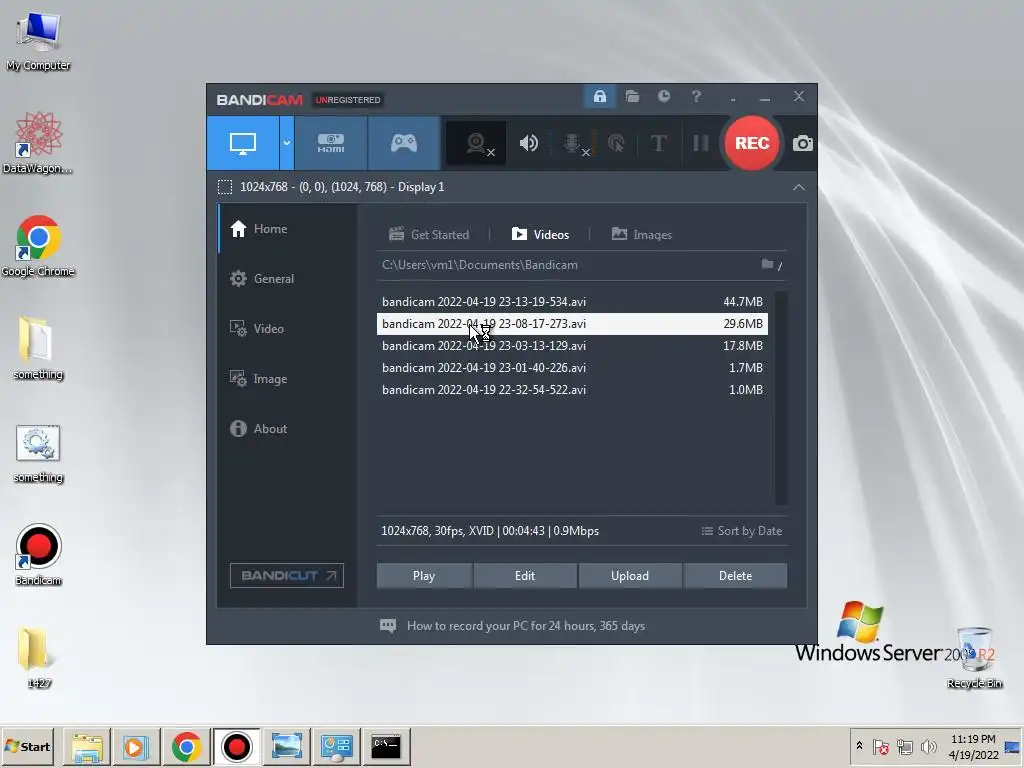The width and height of the screenshot is (1024, 768).
Task: Switch to HDMI device recording mode
Action: click(x=331, y=143)
